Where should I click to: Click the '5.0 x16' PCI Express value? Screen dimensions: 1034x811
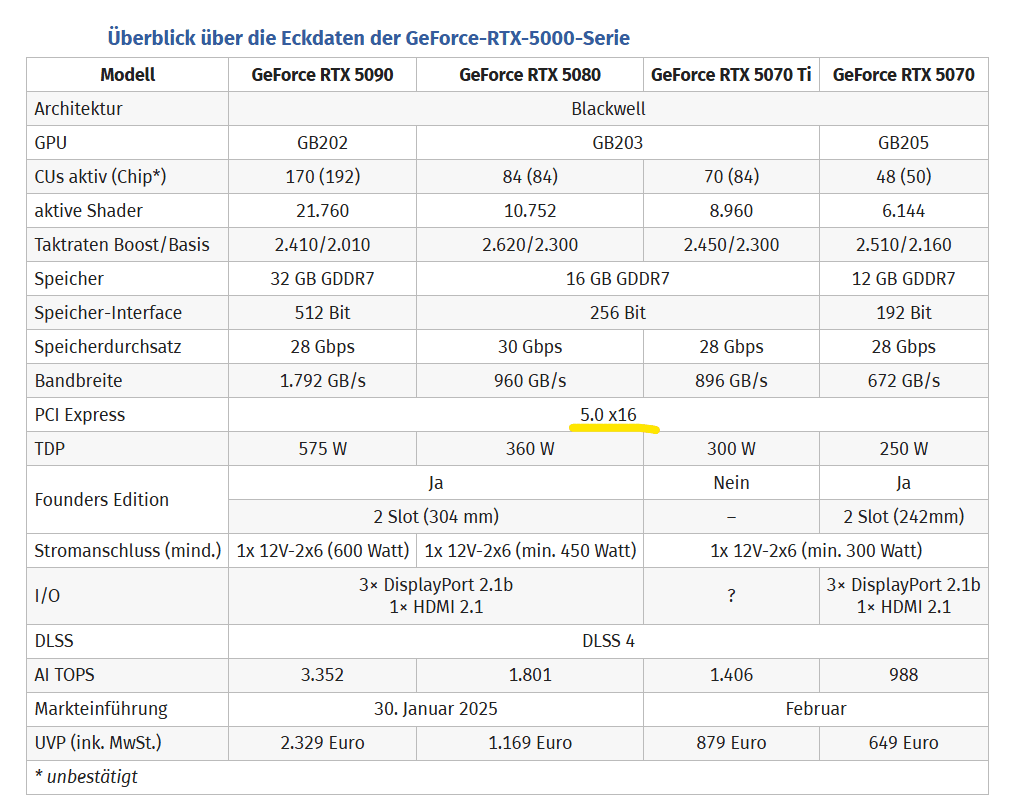(608, 415)
